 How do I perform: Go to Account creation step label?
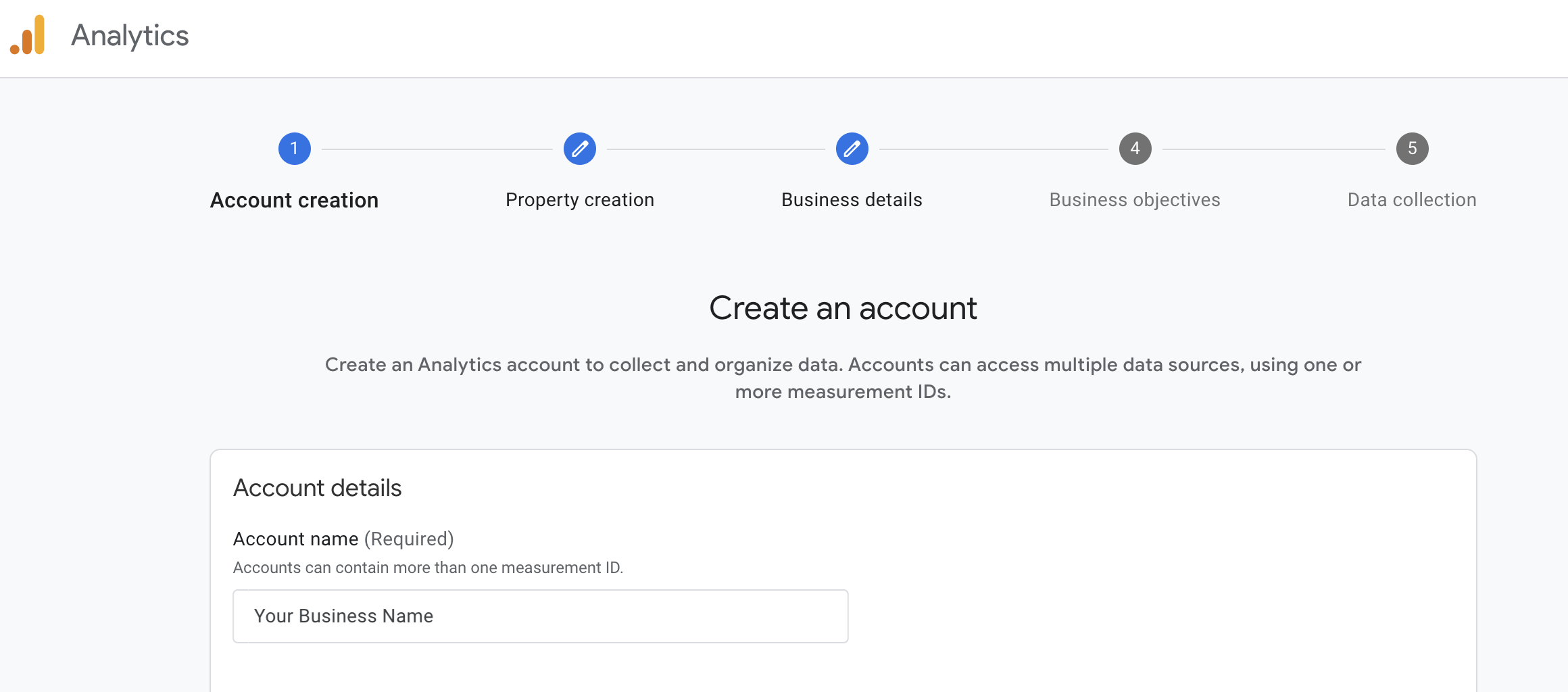click(295, 200)
